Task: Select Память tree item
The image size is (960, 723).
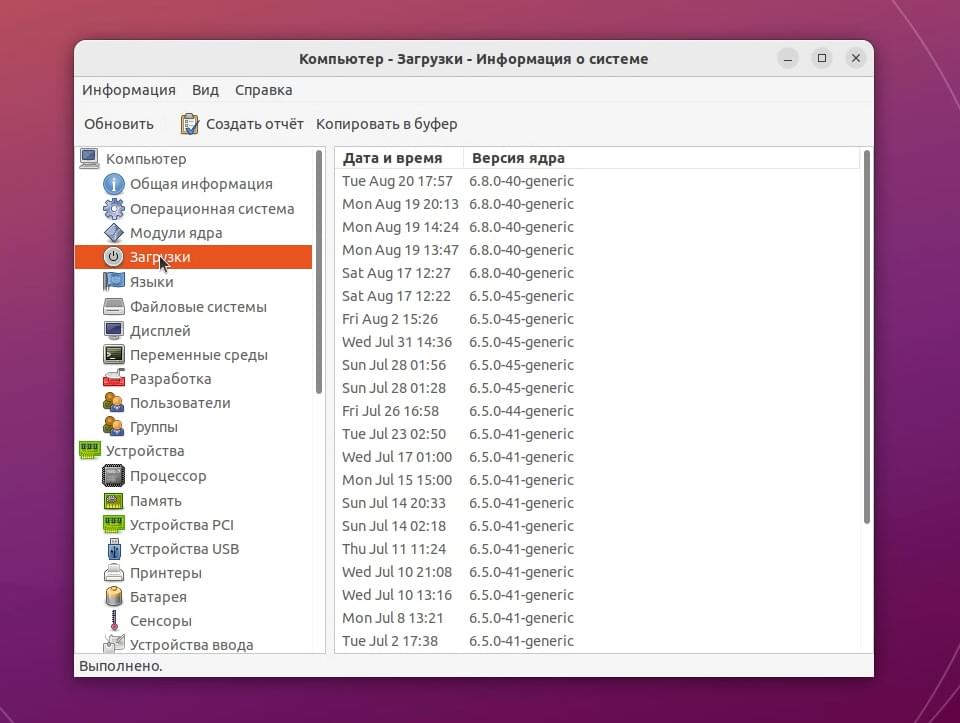Action: 156,501
